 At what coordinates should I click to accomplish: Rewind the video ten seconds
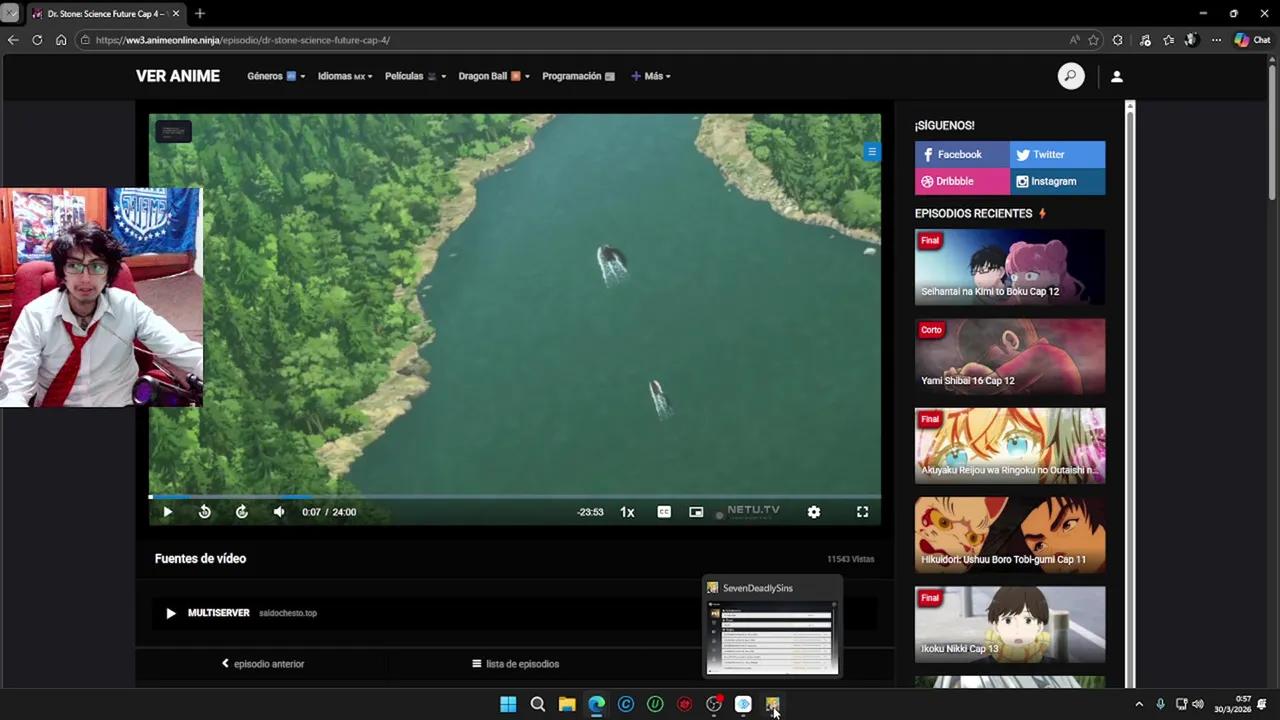pos(204,512)
